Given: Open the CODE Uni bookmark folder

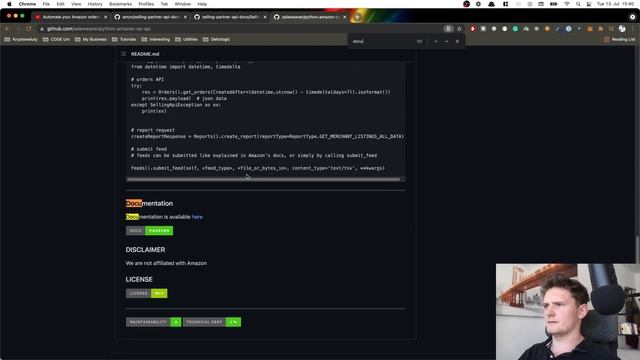Looking at the screenshot, I should click(56, 39).
